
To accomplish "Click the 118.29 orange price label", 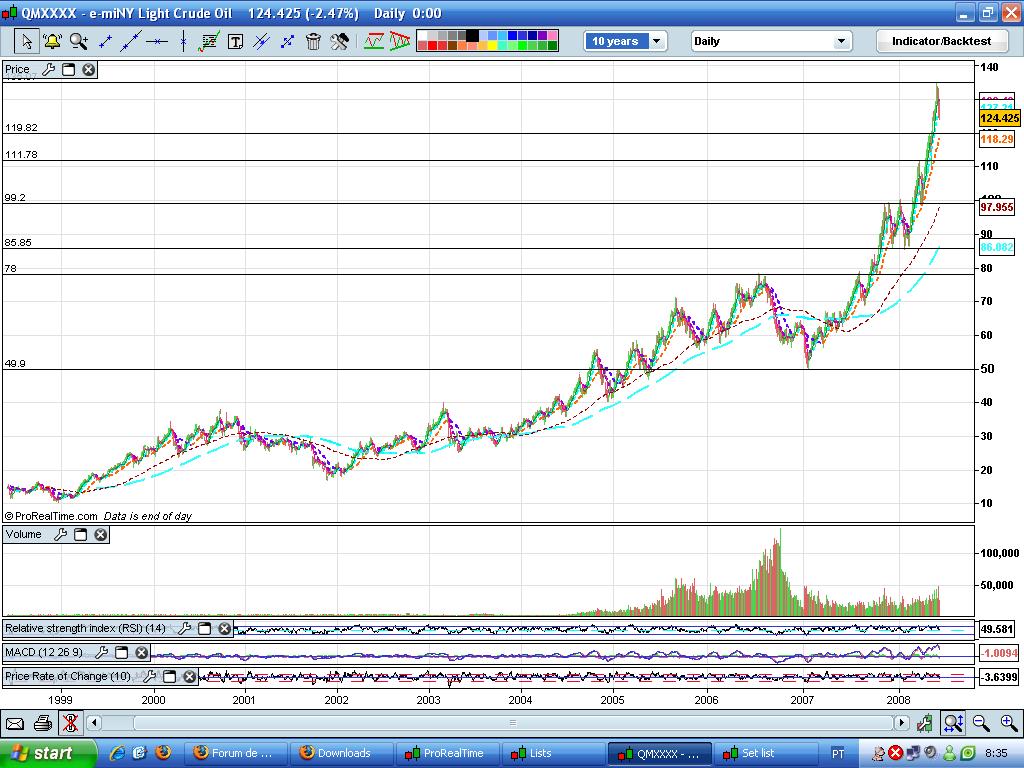I will click(x=997, y=139).
